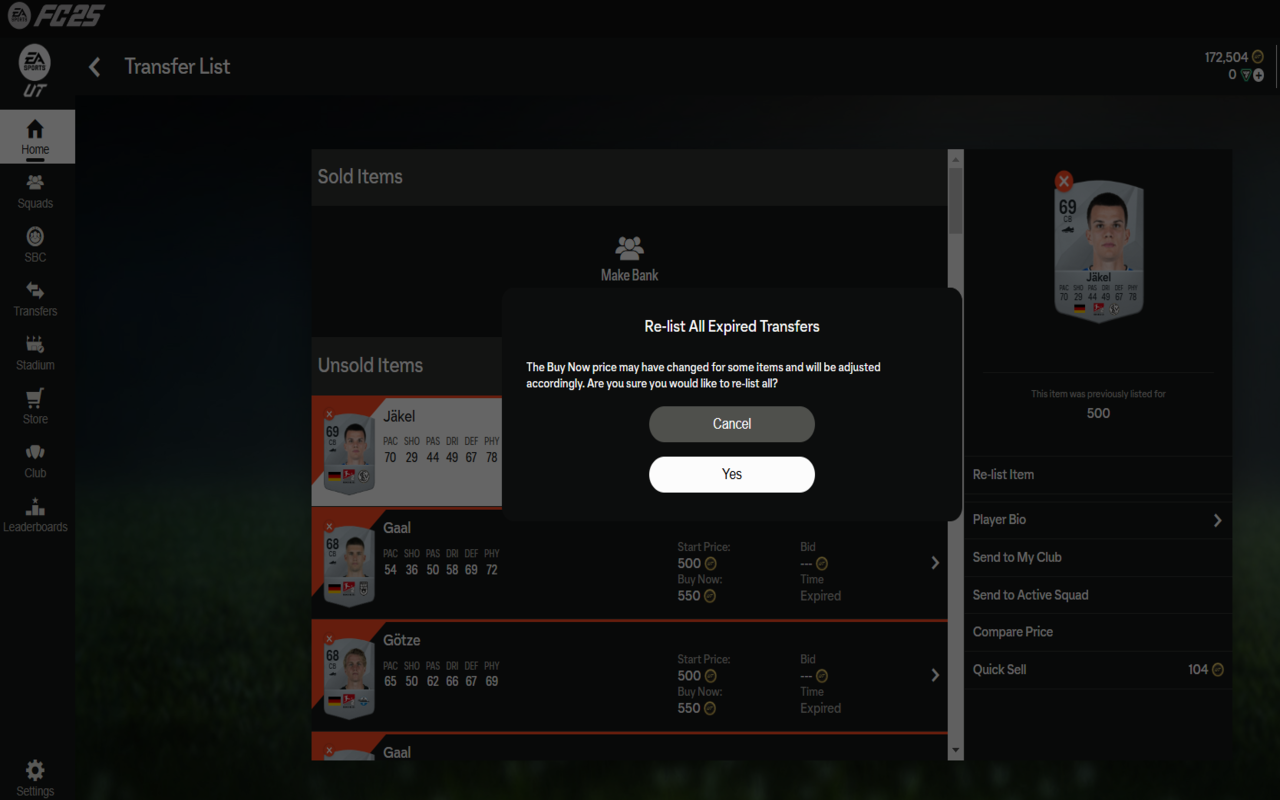Image resolution: width=1280 pixels, height=800 pixels.
Task: Open Compare Price option
Action: click(1098, 632)
